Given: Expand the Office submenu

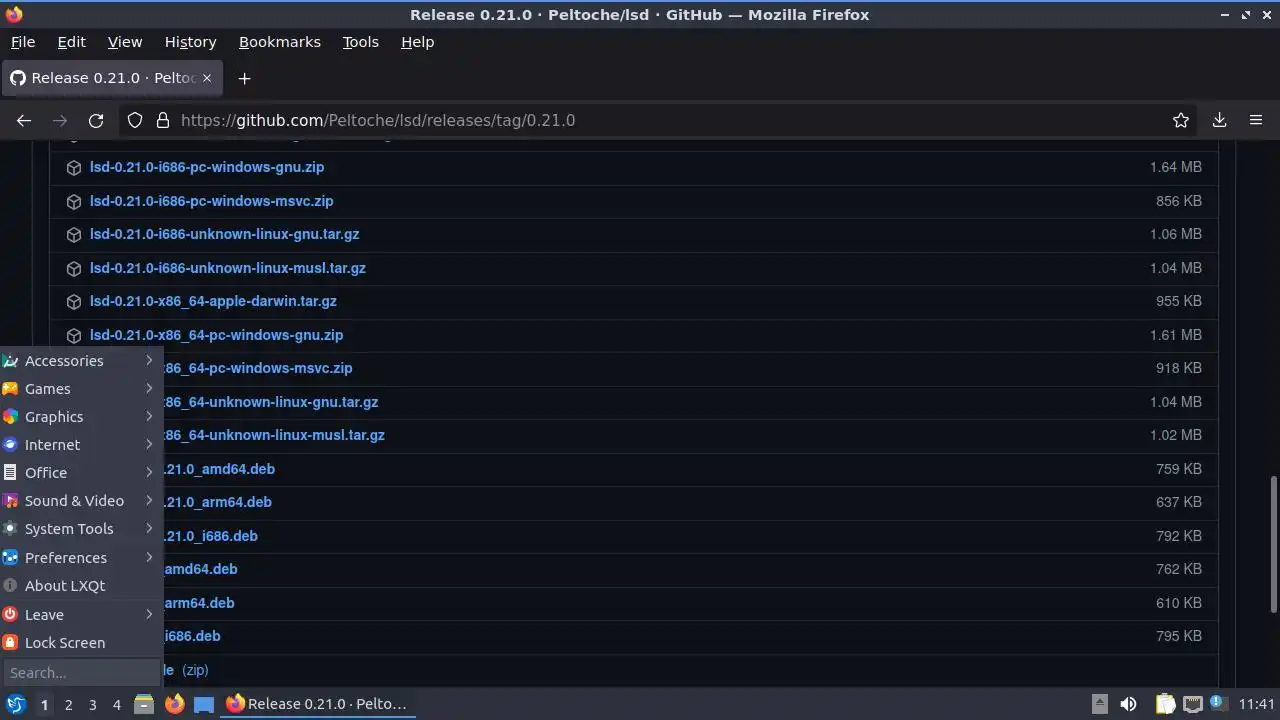Looking at the screenshot, I should [x=80, y=473].
